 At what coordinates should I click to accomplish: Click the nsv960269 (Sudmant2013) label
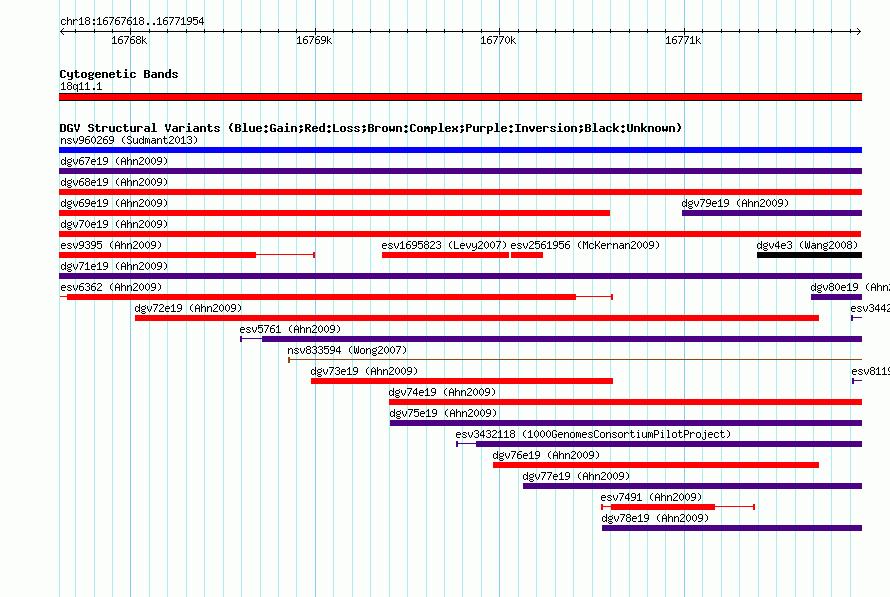tap(129, 140)
